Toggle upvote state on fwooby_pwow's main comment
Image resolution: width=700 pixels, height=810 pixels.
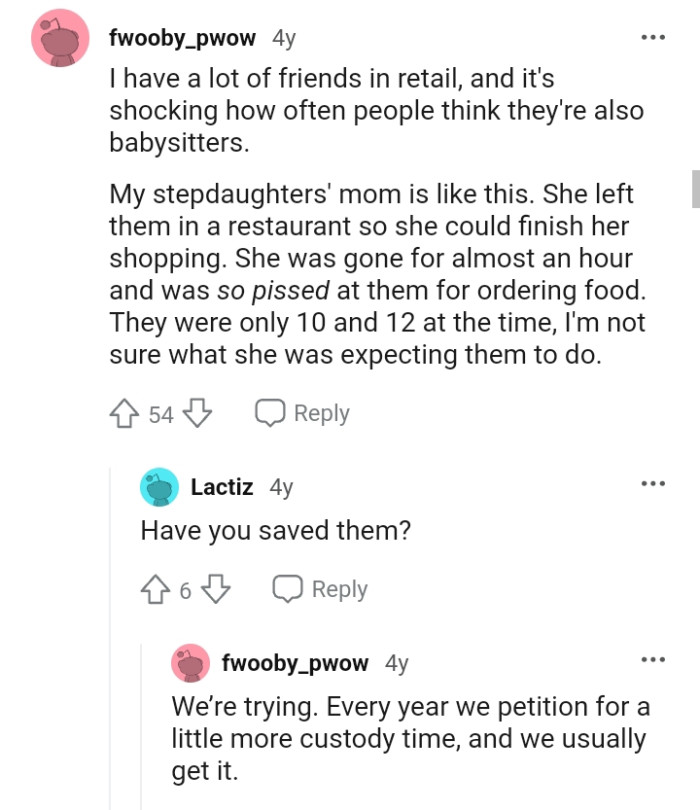tap(125, 412)
